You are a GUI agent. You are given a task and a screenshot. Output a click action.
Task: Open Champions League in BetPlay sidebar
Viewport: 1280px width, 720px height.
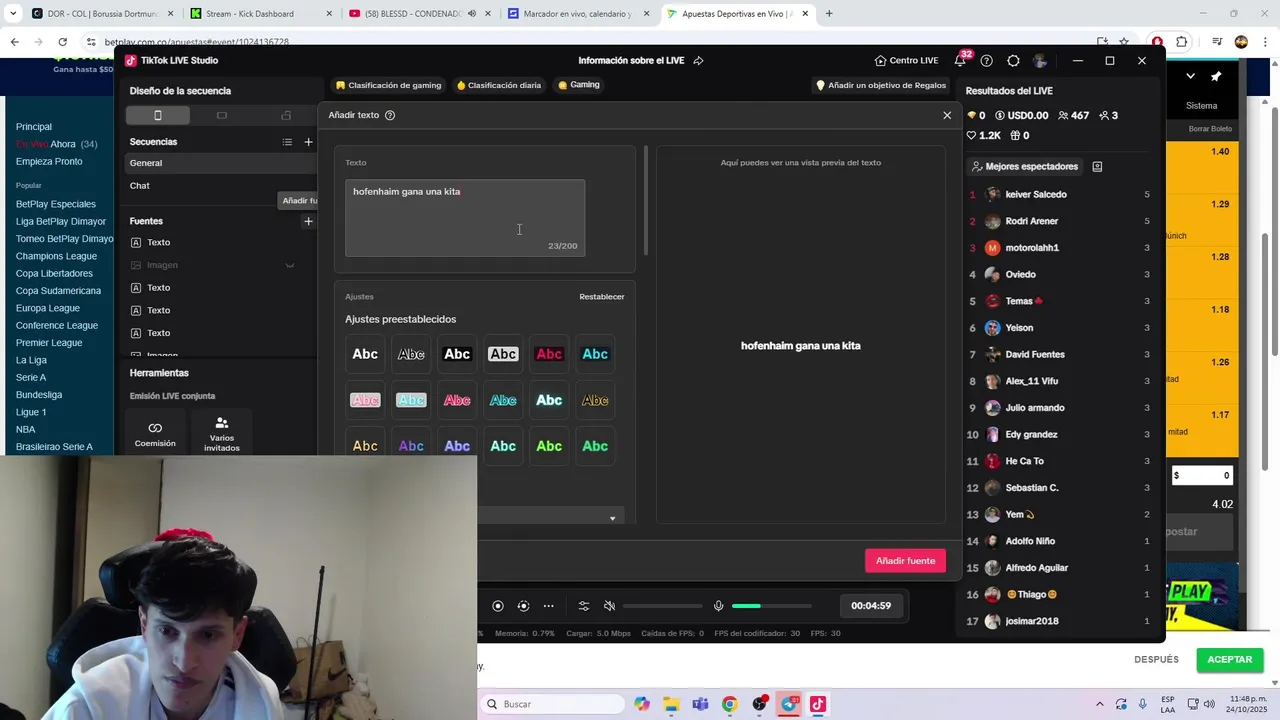click(x=56, y=256)
